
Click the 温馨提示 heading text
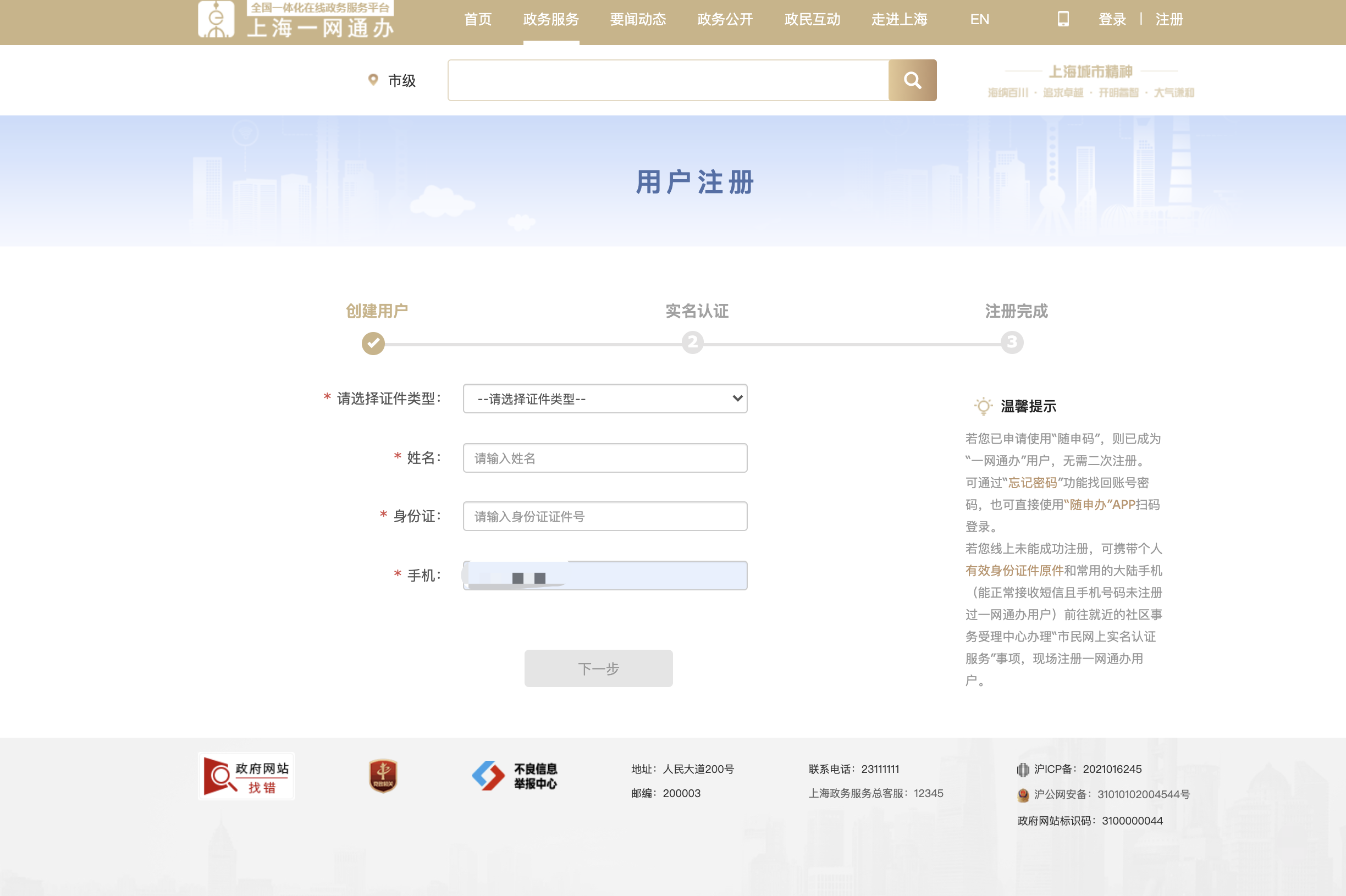click(x=1028, y=406)
